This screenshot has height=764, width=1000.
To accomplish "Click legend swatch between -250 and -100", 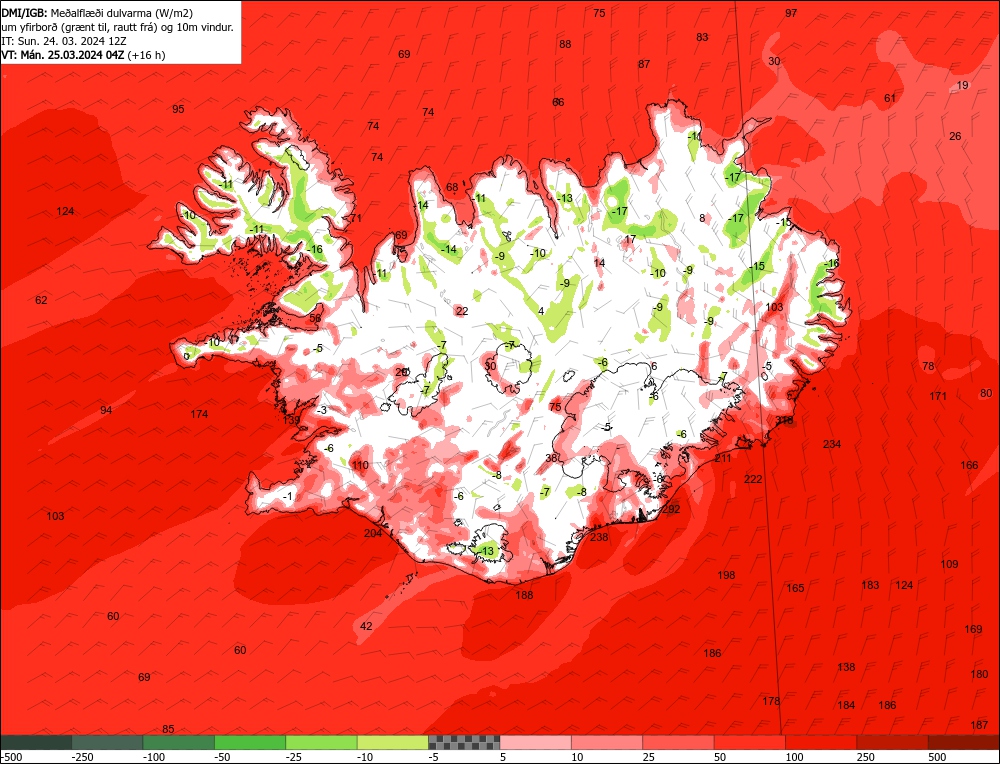I will pyautogui.click(x=107, y=742).
